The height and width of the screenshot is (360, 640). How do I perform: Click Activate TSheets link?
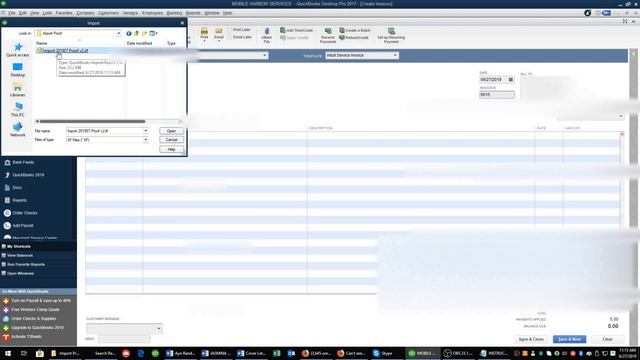[26, 337]
